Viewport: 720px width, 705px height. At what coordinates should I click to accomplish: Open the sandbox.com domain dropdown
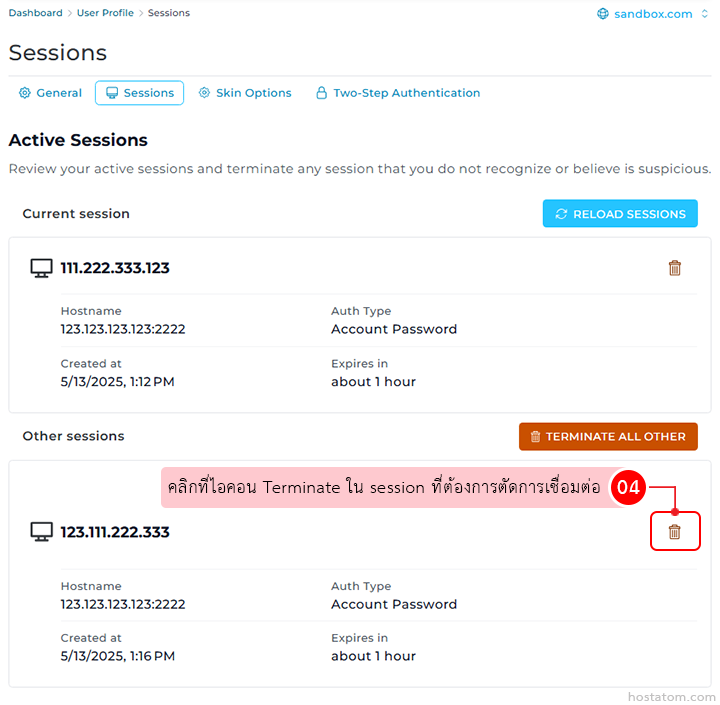704,14
